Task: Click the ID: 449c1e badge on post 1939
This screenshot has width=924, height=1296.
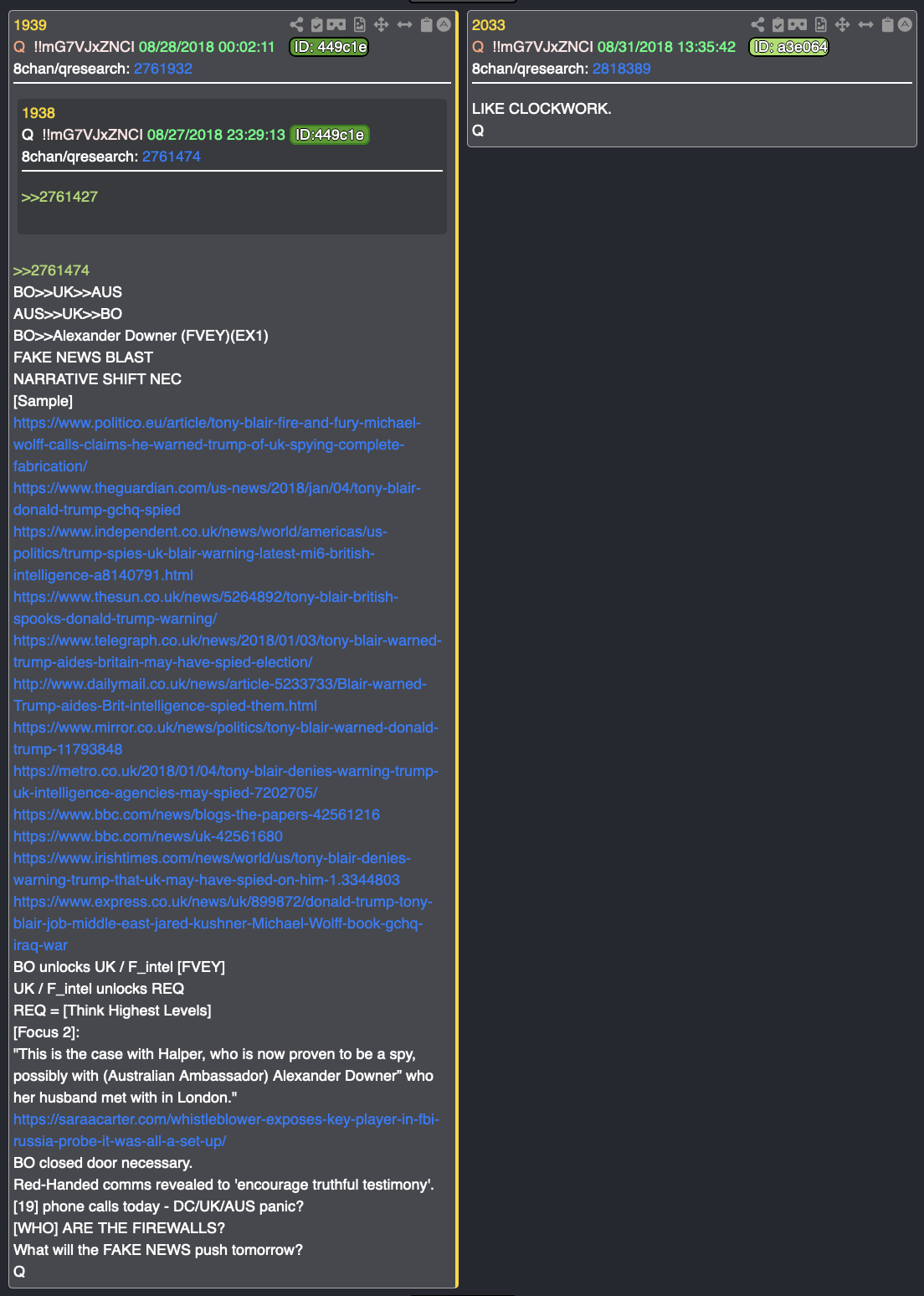Action: pos(329,47)
